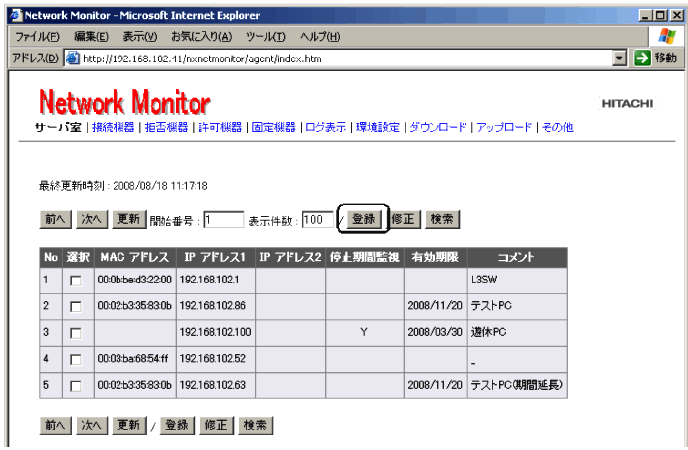688x450 pixels.
Task: Check the checkbox in row 1 (L3SW)
Action: (x=76, y=281)
